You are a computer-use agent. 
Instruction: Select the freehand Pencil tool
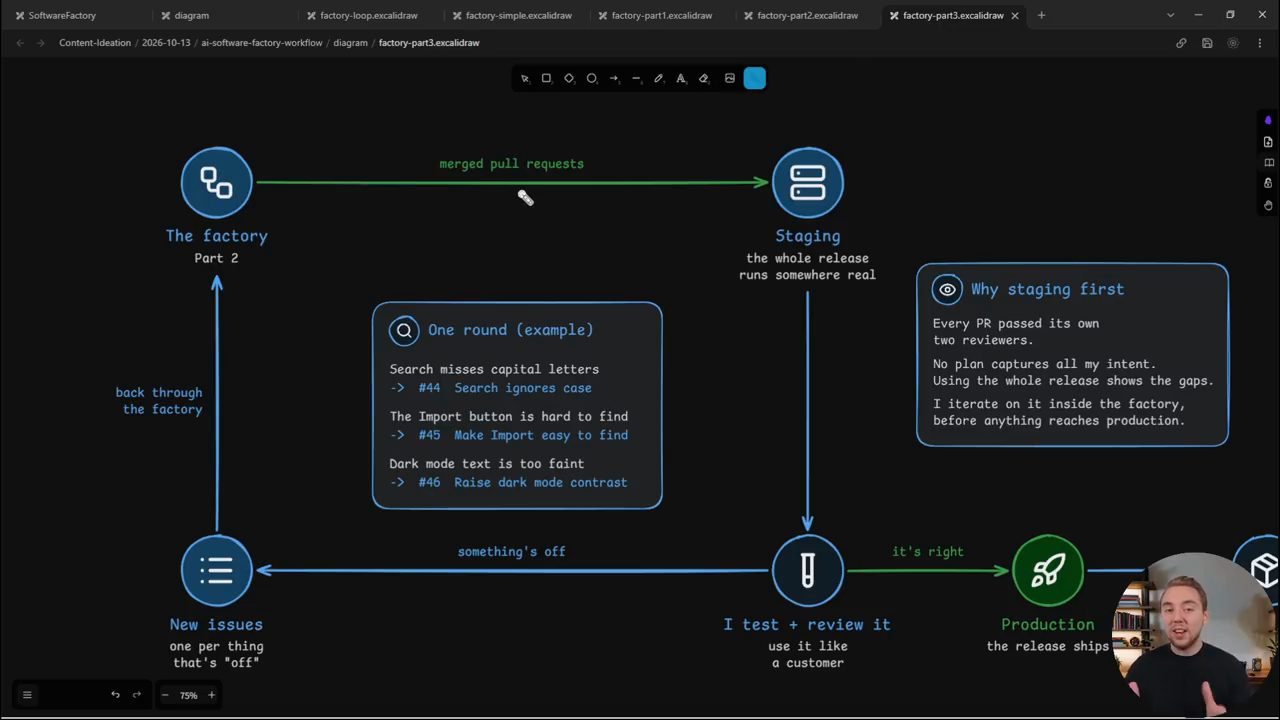coord(658,78)
